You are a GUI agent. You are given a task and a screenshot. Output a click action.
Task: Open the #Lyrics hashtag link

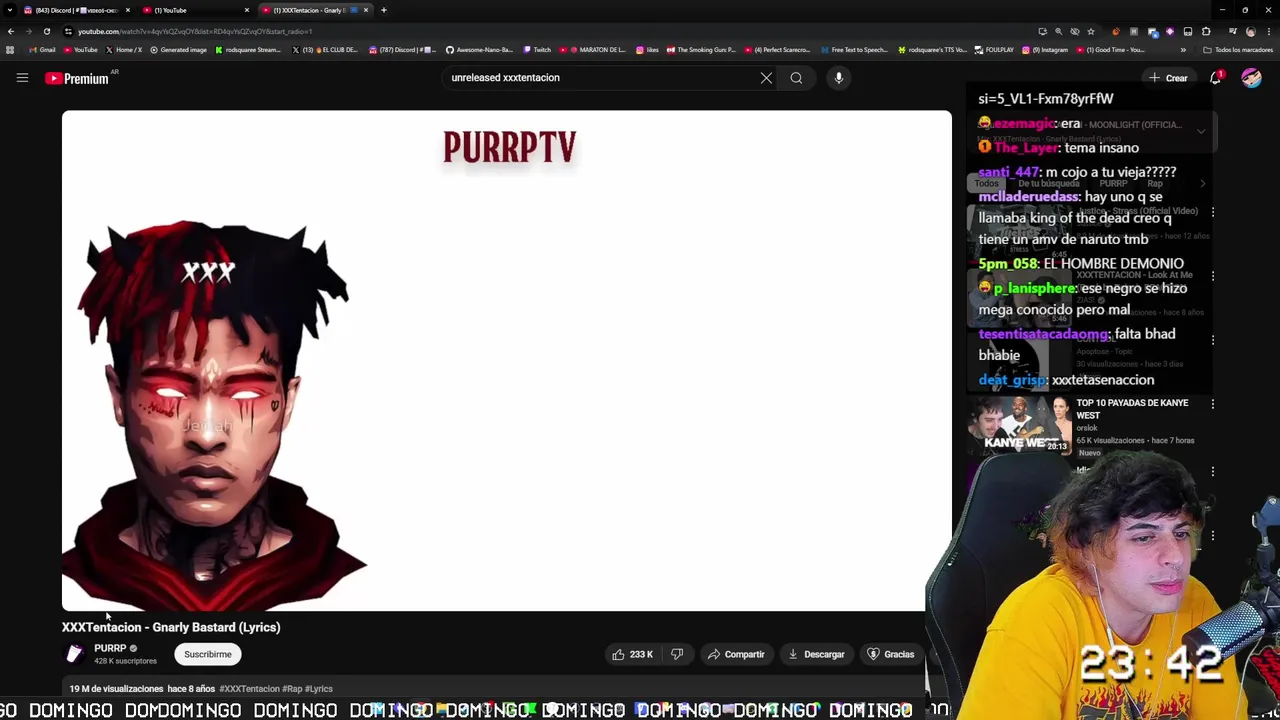319,689
